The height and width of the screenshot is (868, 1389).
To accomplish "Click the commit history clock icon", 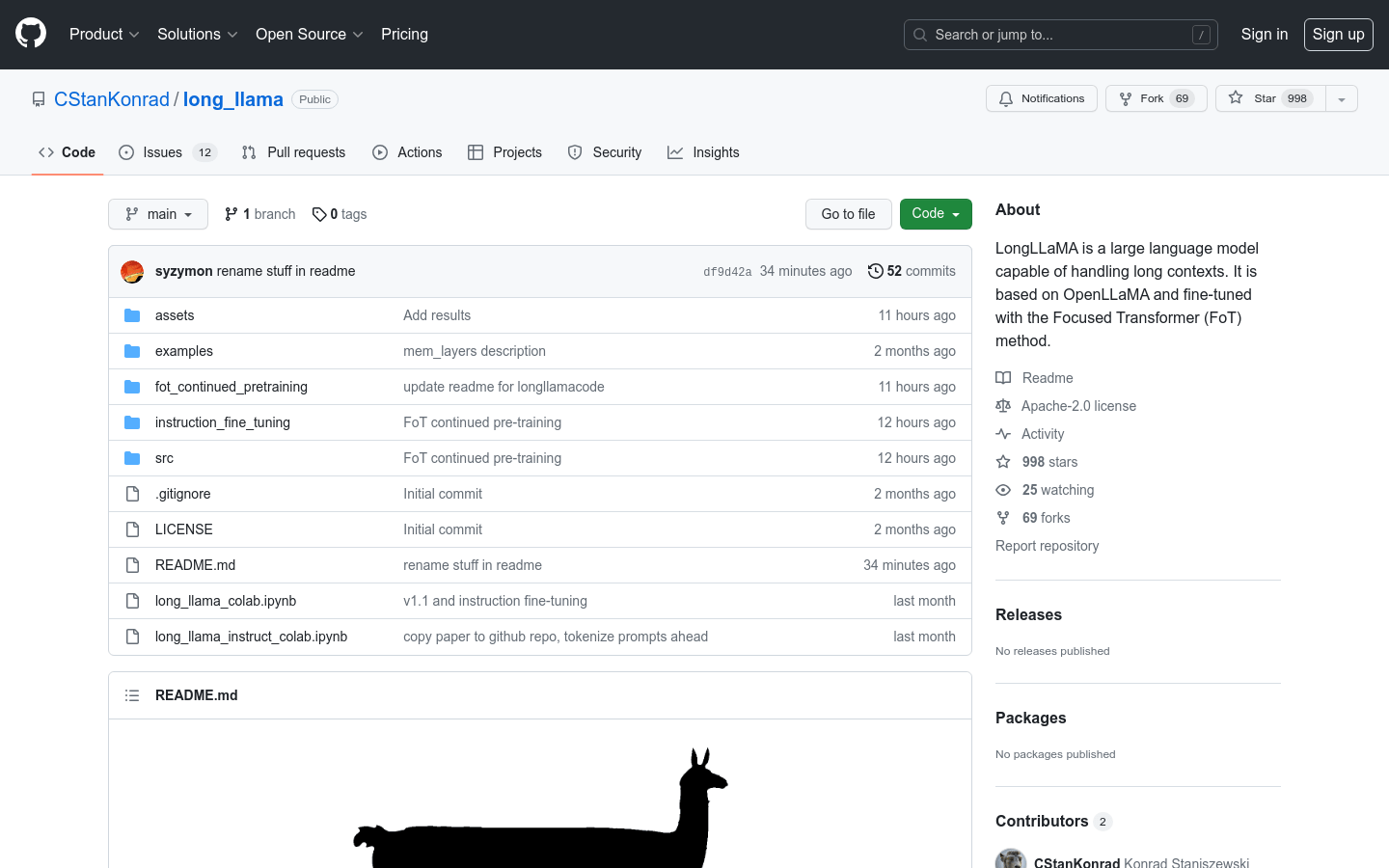I will [875, 271].
